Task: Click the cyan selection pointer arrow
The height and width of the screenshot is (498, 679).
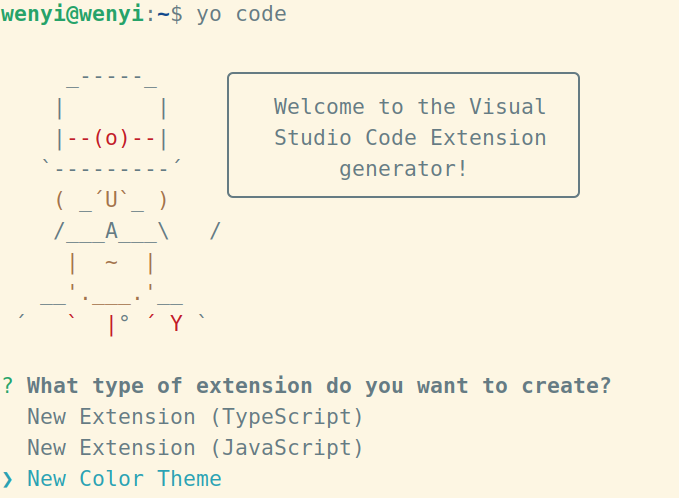Action: (8, 479)
